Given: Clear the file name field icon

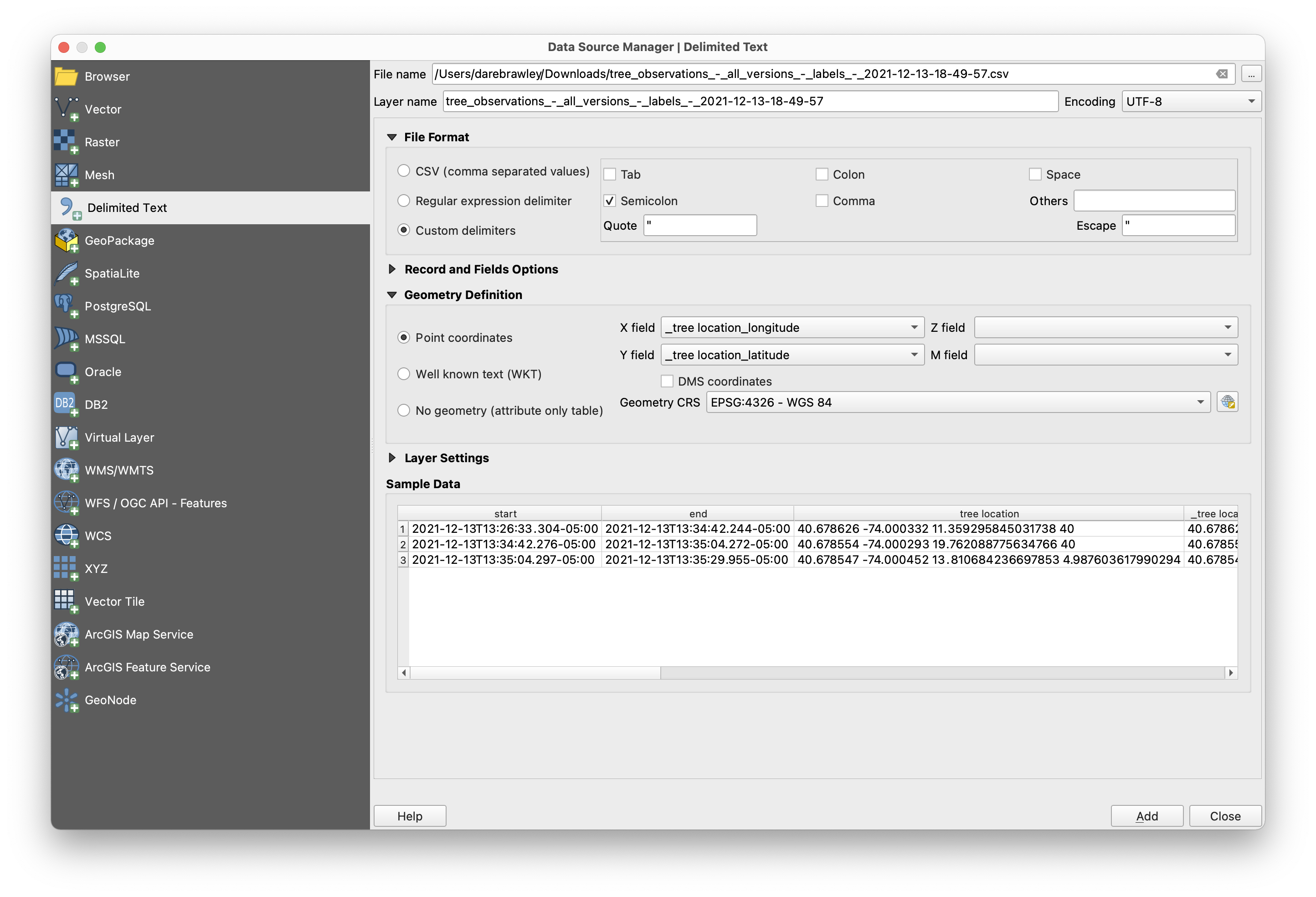Looking at the screenshot, I should tap(1222, 74).
